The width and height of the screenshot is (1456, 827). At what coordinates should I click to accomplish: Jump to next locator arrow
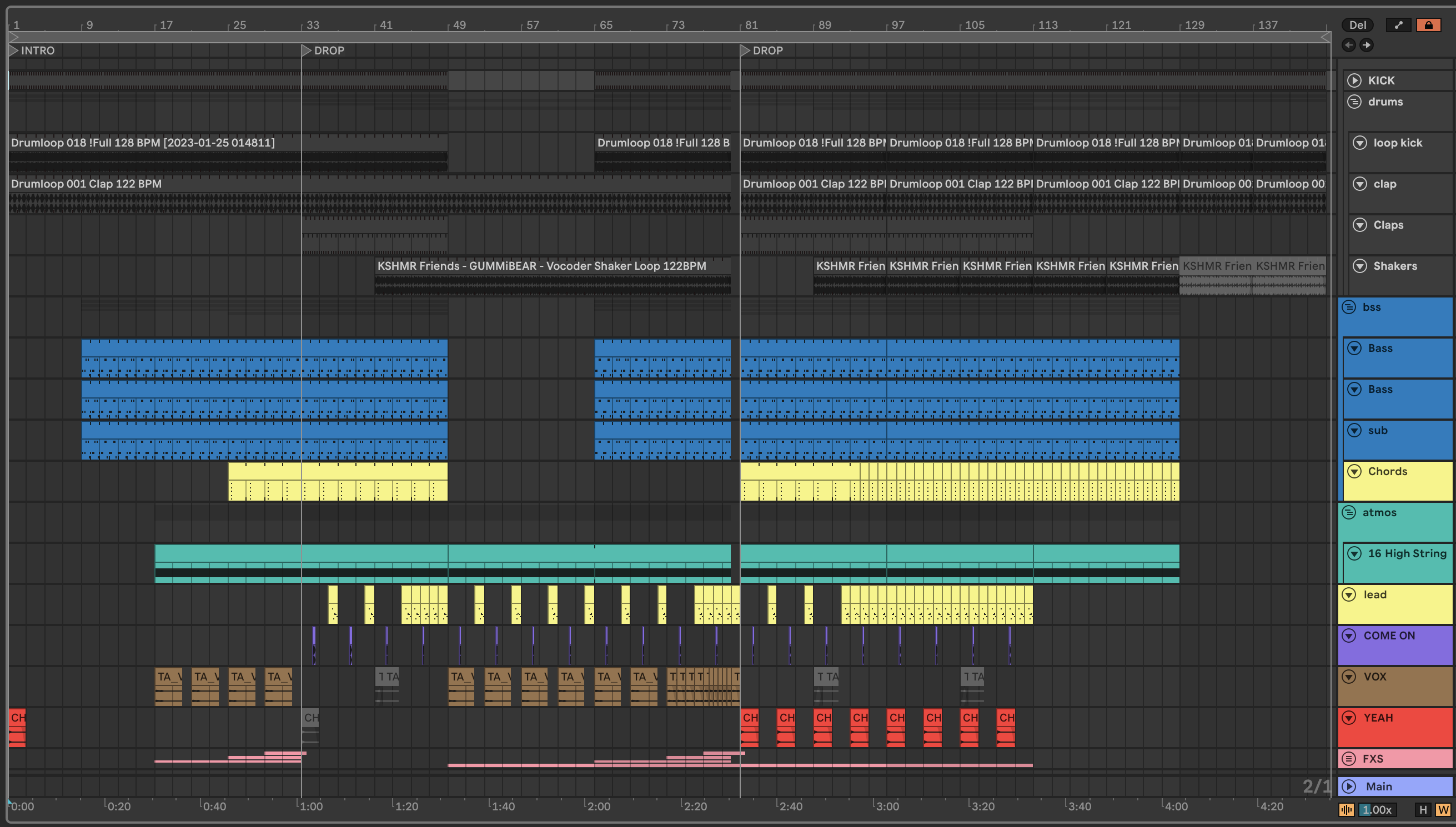(x=1366, y=45)
